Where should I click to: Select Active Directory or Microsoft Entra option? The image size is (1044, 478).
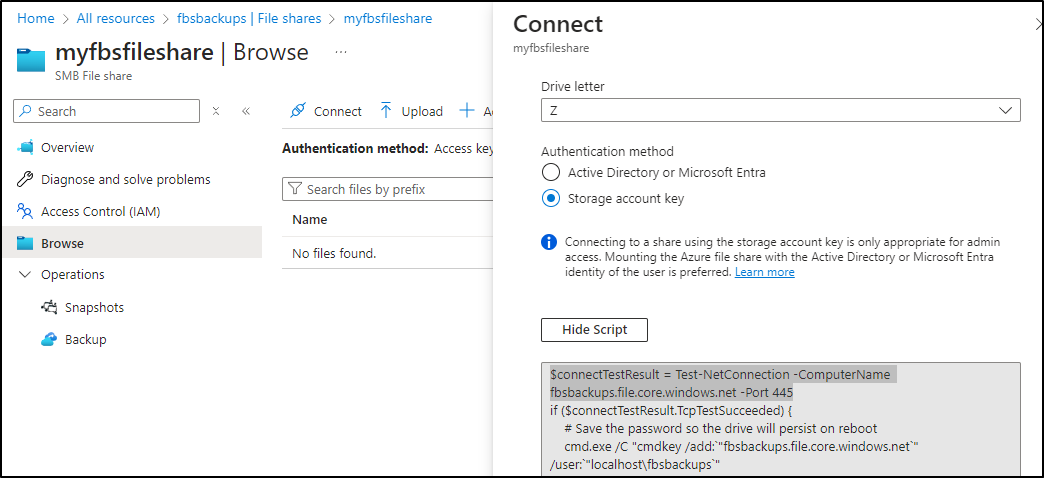tap(551, 172)
